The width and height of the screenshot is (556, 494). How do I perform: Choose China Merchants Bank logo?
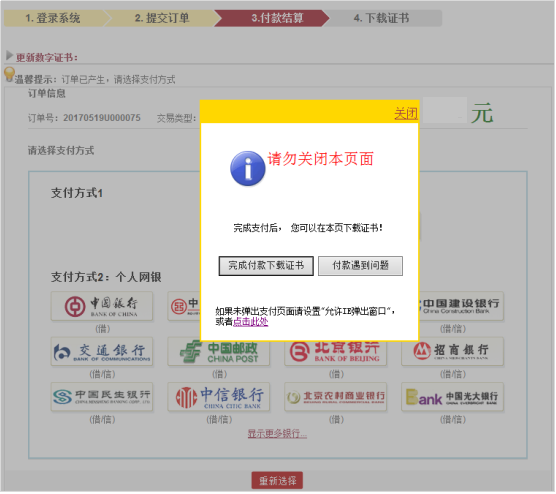coord(452,351)
